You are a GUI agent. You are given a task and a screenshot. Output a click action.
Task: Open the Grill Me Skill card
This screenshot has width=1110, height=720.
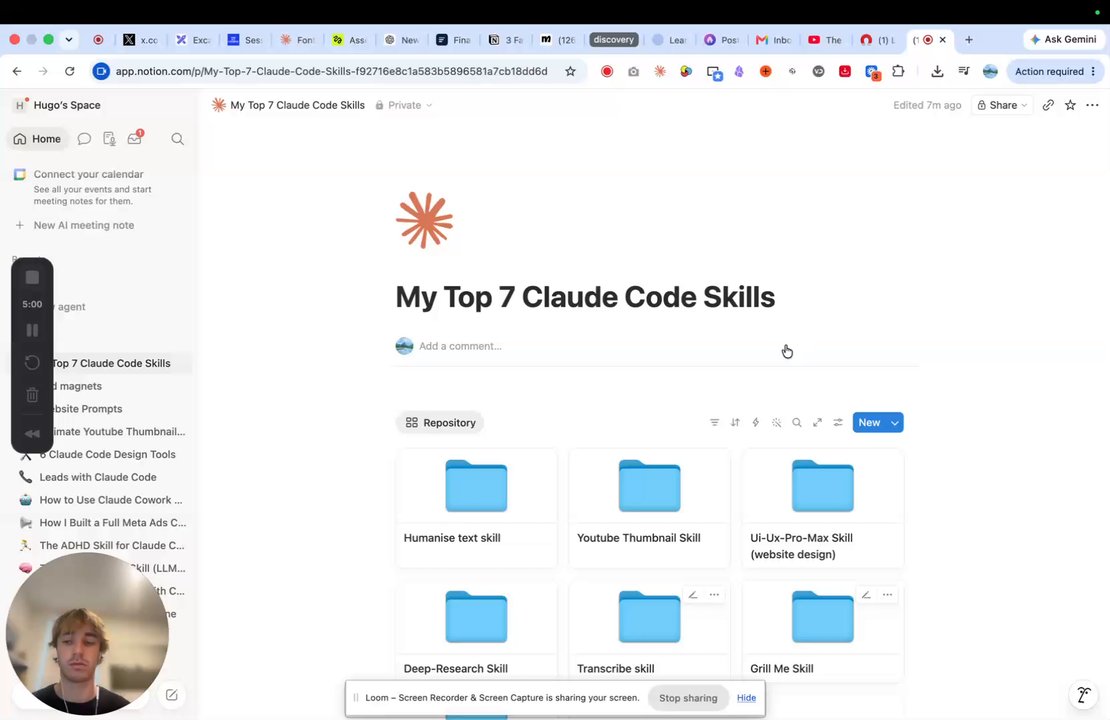pyautogui.click(x=823, y=631)
